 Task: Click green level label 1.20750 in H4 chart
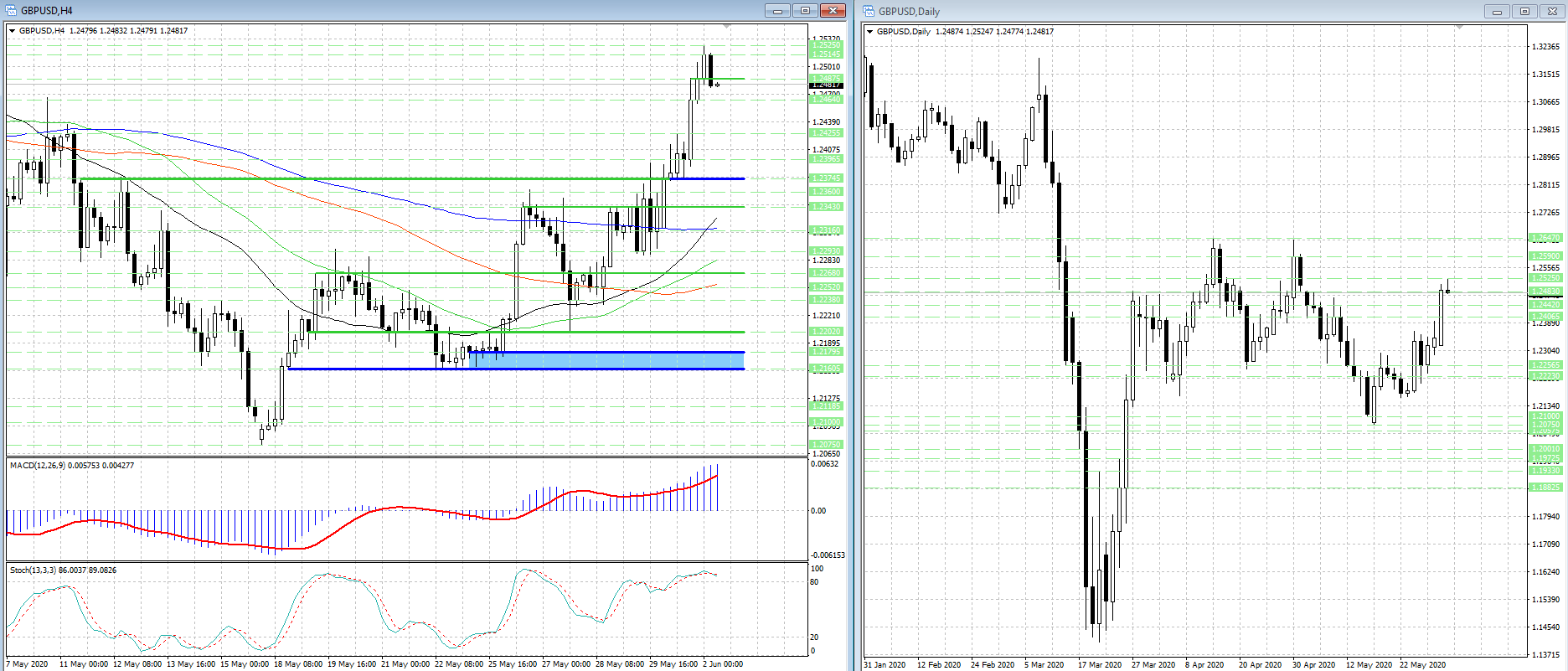[826, 444]
